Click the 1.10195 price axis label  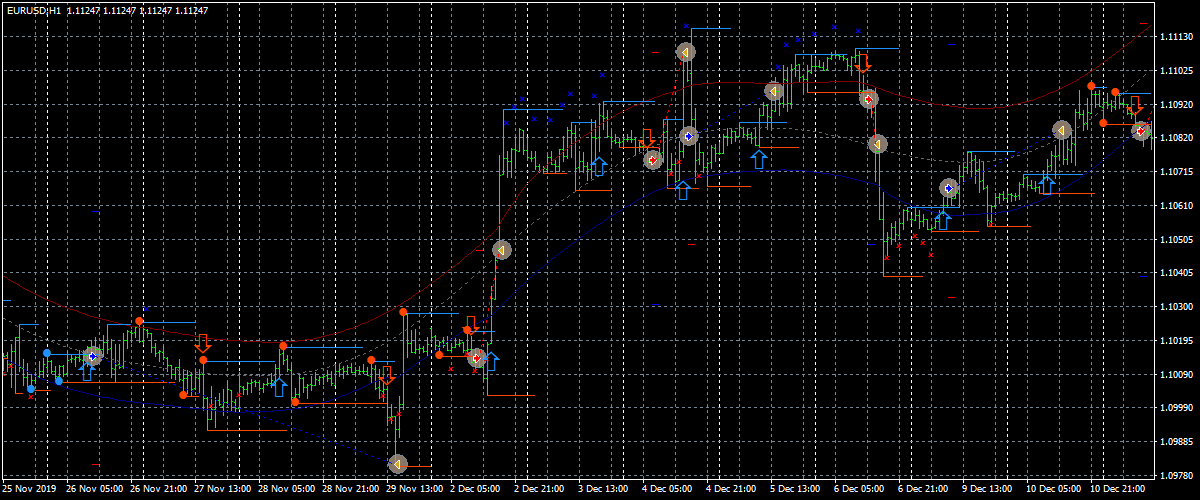point(1174,341)
